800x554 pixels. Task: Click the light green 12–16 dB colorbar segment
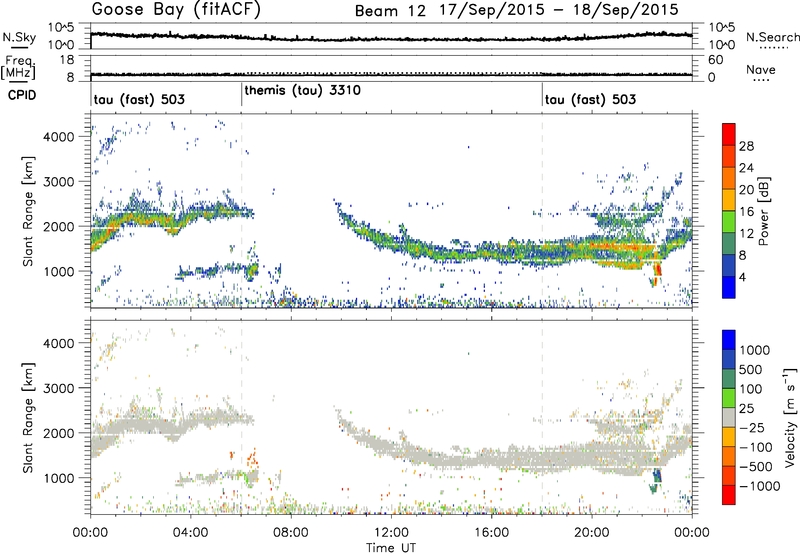[729, 222]
